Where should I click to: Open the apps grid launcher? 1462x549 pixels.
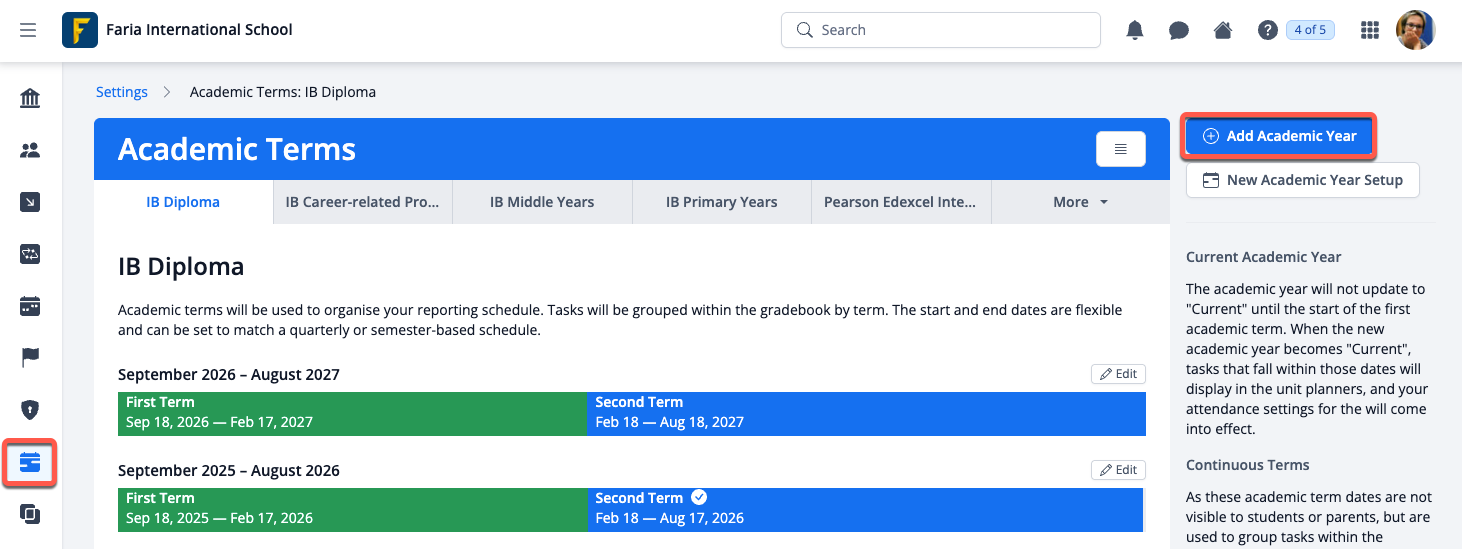pos(1370,30)
